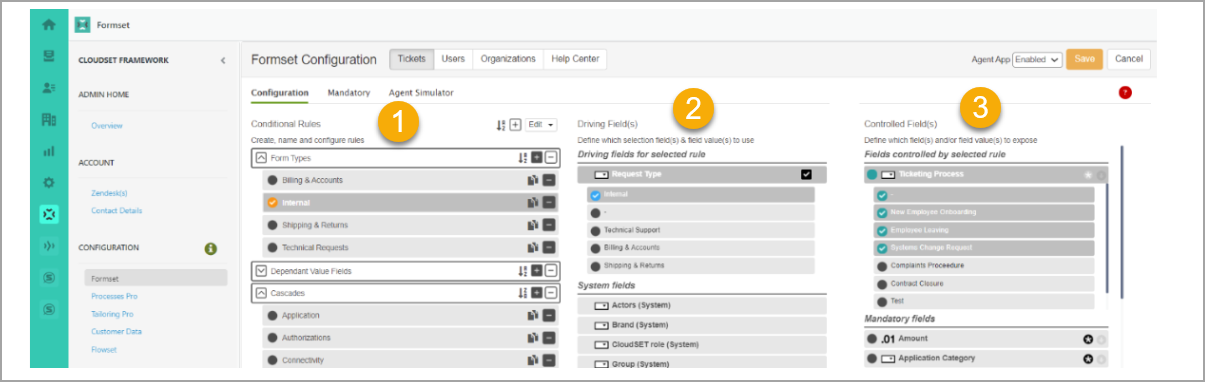This screenshot has height=382, width=1205.
Task: Click the sort icon beside Conditional Rules Edit
Action: 501,125
